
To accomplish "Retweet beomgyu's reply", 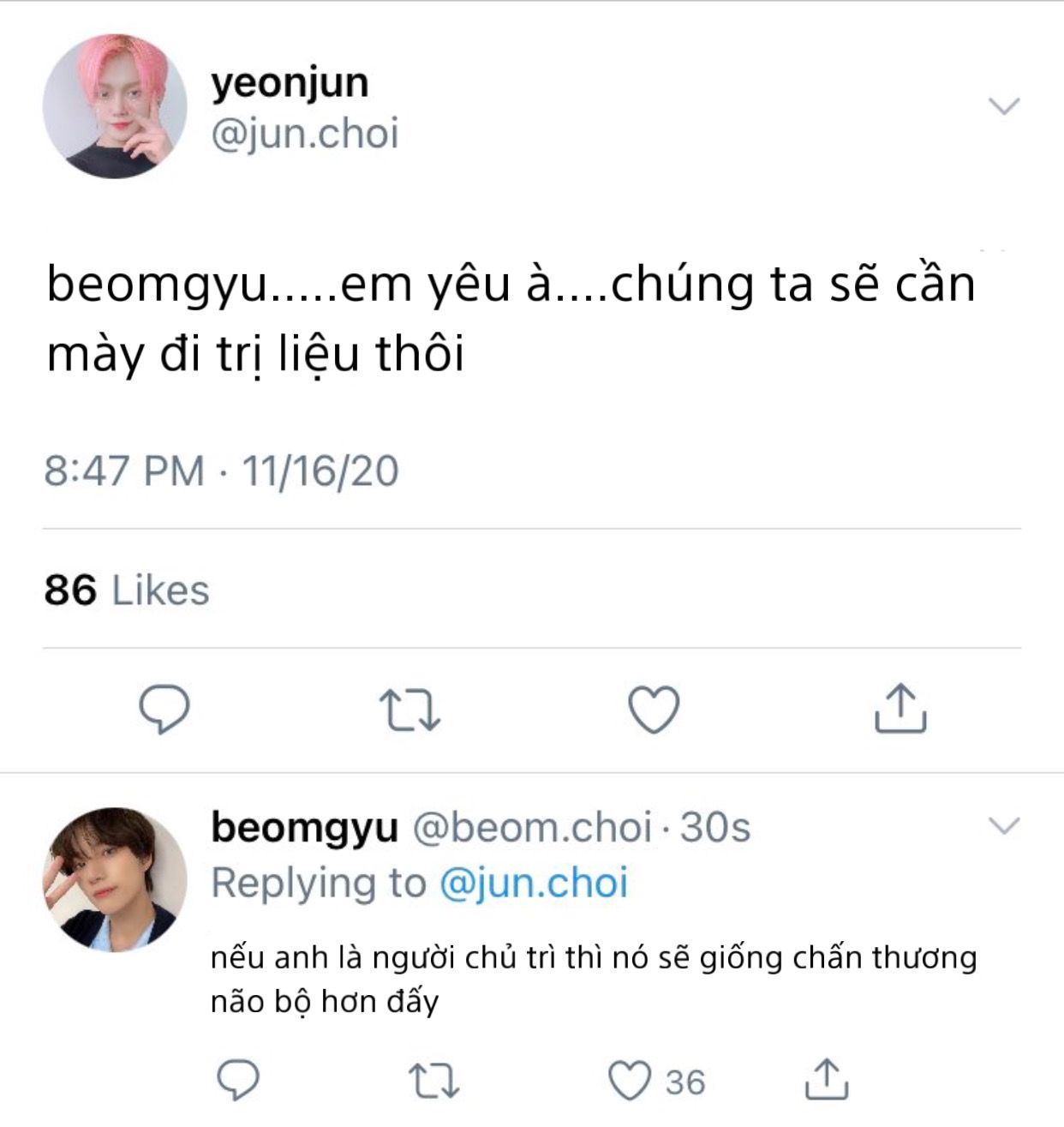I will tap(434, 1081).
